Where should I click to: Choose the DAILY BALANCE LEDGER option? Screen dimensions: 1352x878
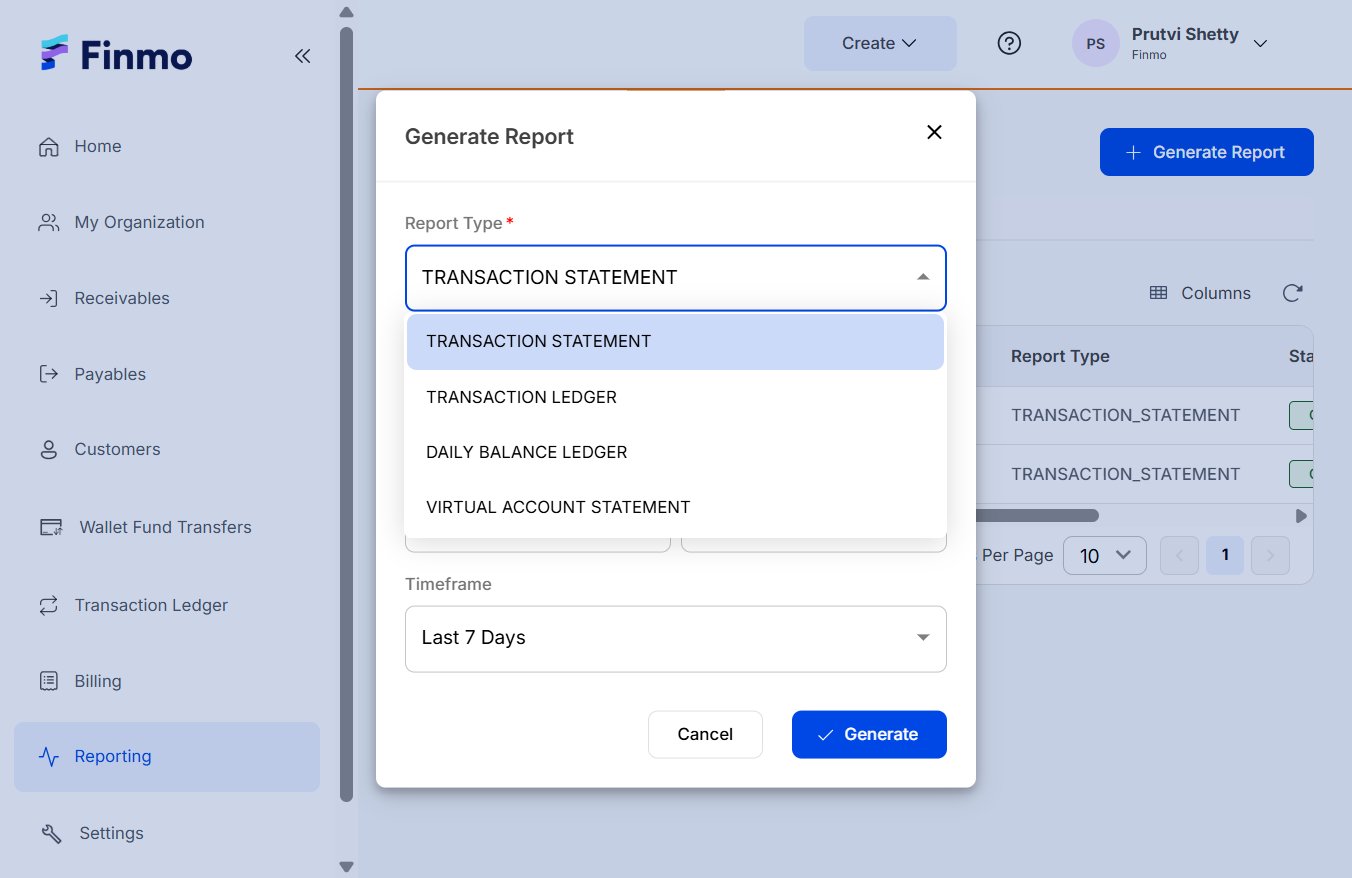click(x=675, y=452)
